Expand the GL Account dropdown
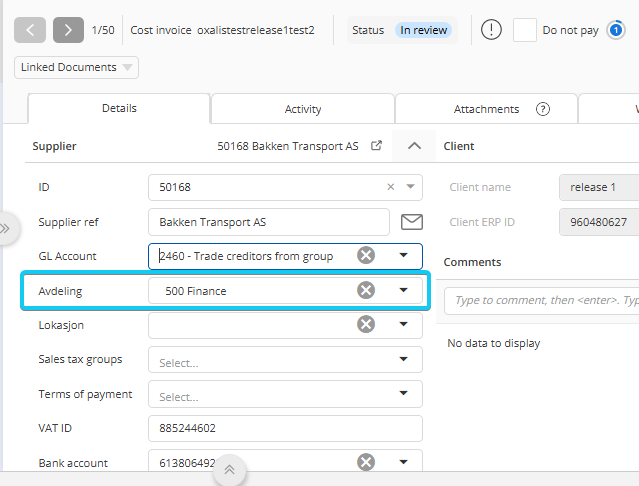639x486 pixels. coord(403,255)
